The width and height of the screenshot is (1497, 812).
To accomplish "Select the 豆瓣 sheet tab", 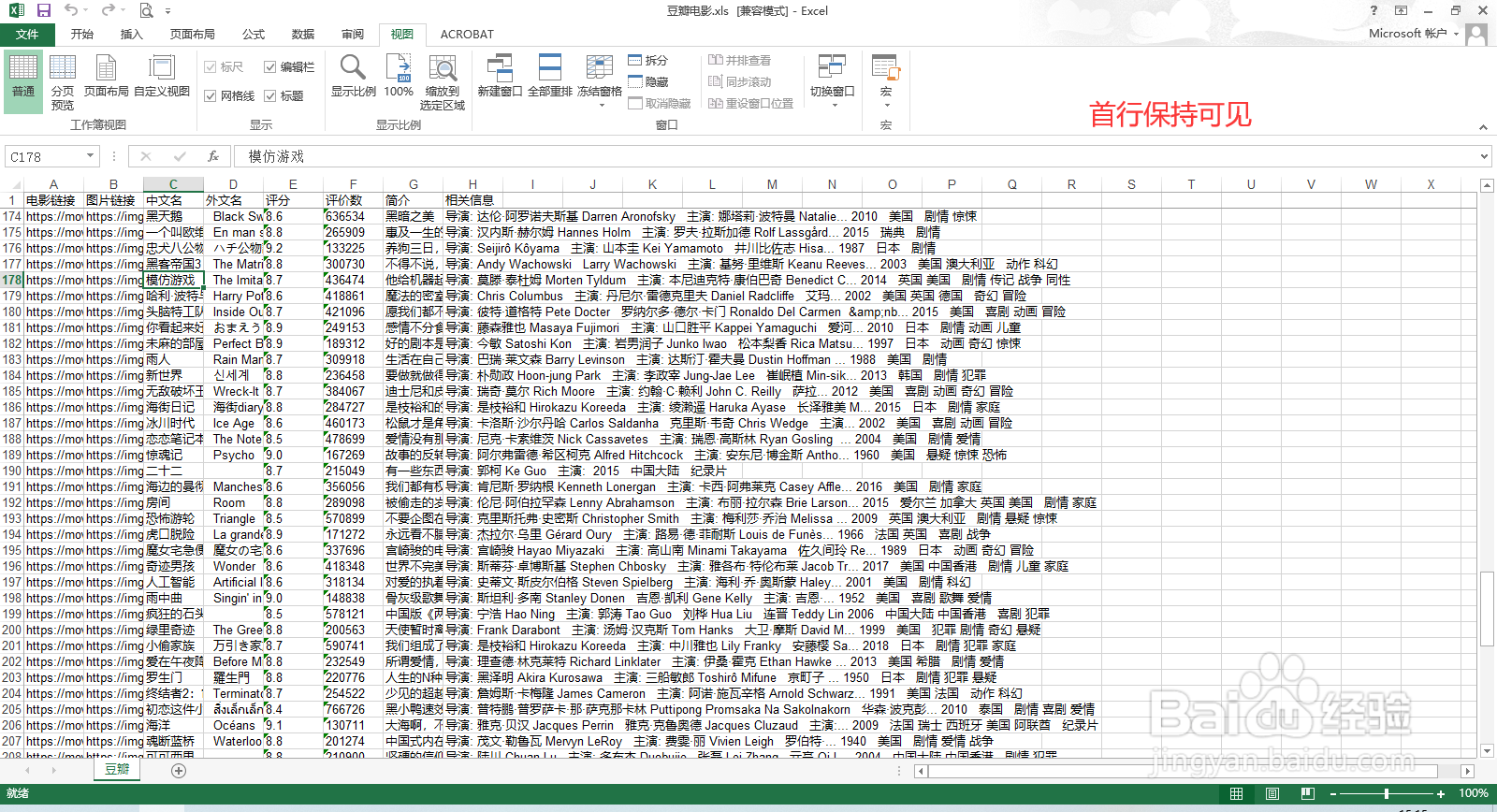I will (x=117, y=770).
